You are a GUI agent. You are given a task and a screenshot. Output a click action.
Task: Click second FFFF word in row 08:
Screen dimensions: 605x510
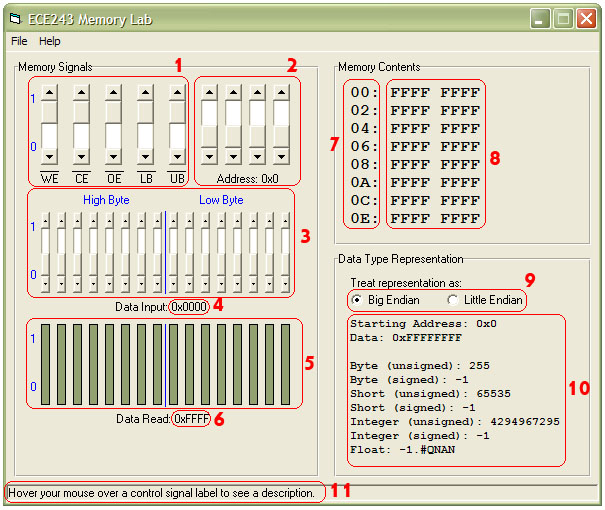(460, 165)
